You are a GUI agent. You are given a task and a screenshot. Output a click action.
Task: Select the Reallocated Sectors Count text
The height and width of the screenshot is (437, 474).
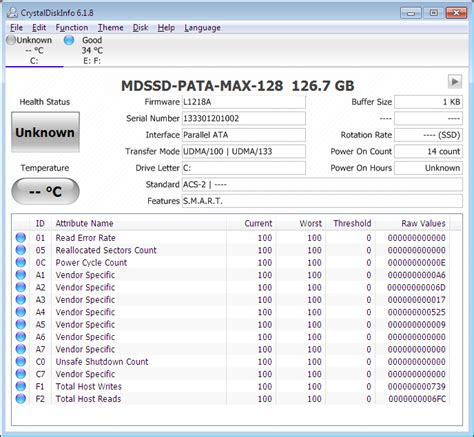pos(106,250)
